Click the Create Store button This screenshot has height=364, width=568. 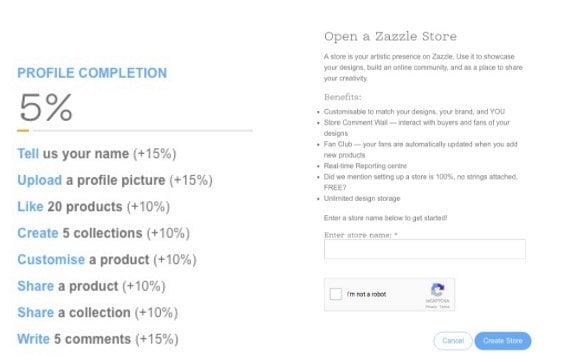(x=503, y=341)
